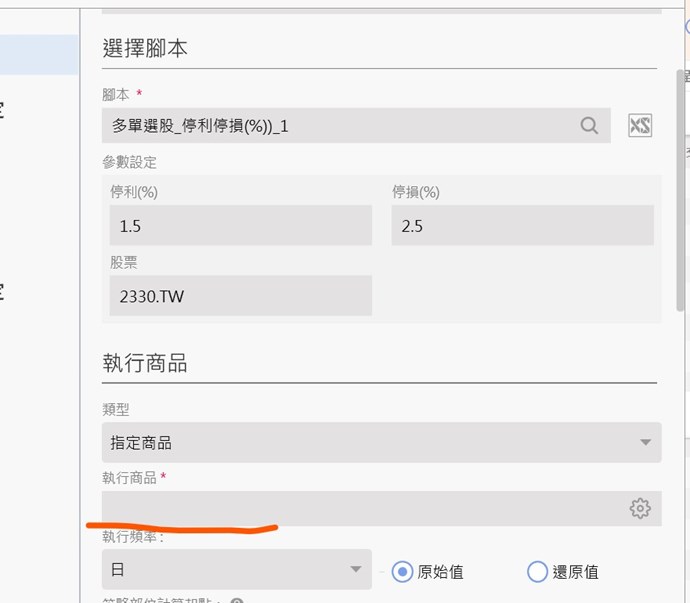This screenshot has width=690, height=603.
Task: Open the 執行頻率 dropdown showing 日
Action: click(x=236, y=570)
